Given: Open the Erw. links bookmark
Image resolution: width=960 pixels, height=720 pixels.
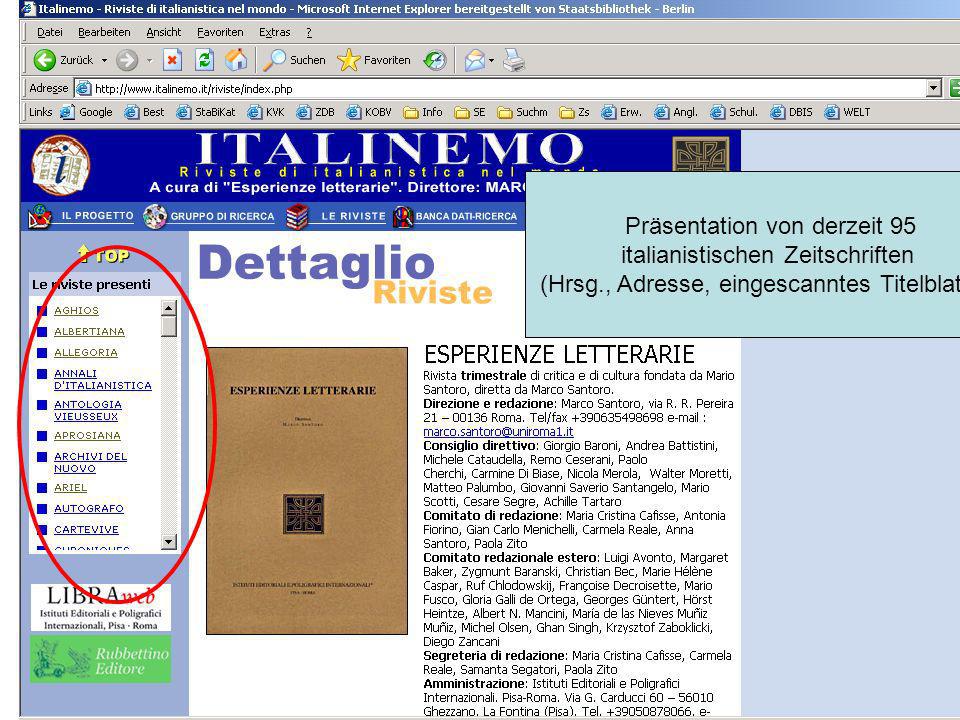Looking at the screenshot, I should tap(621, 112).
